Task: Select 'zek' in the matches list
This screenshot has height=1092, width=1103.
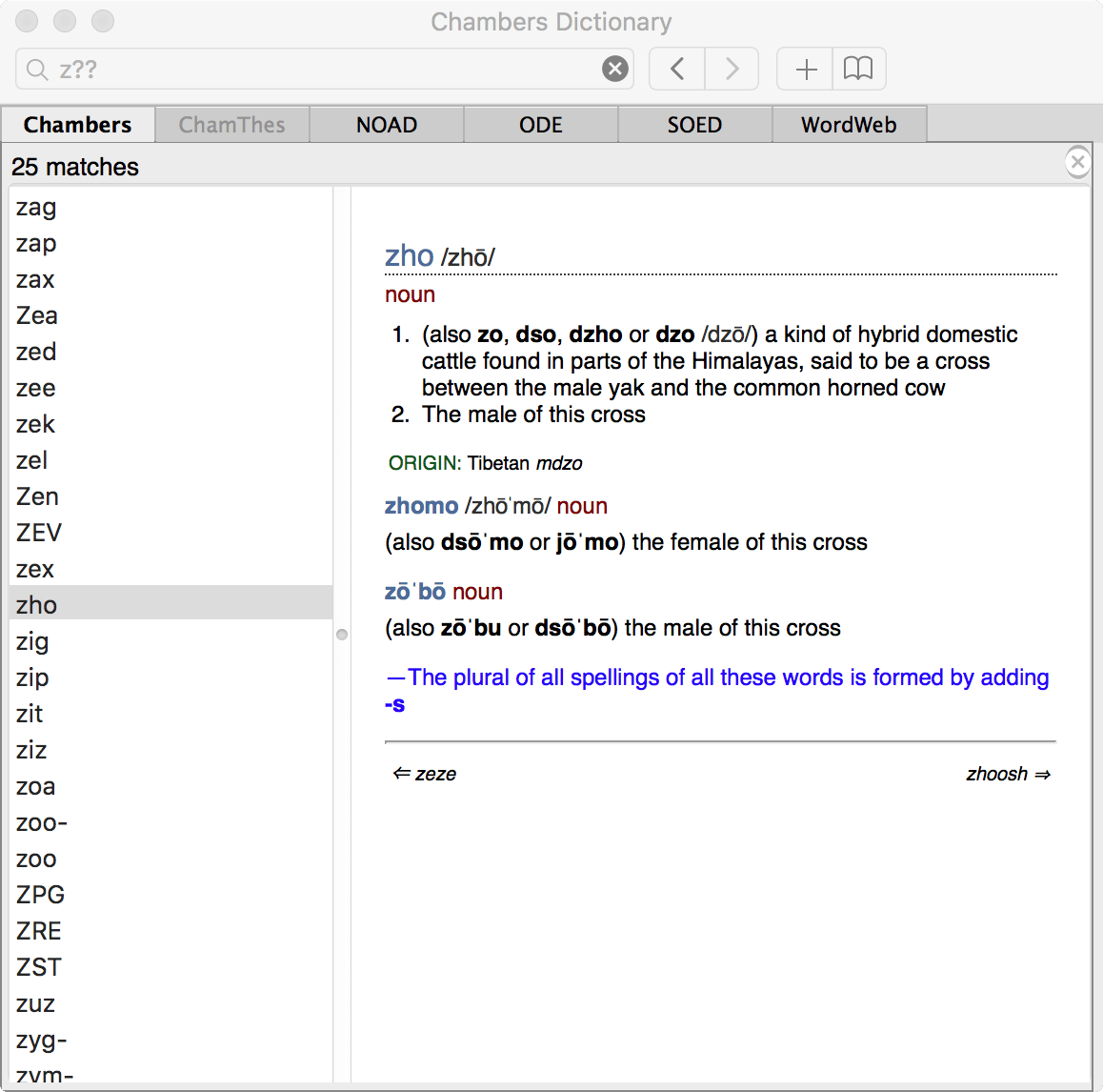Action: pyautogui.click(x=170, y=424)
